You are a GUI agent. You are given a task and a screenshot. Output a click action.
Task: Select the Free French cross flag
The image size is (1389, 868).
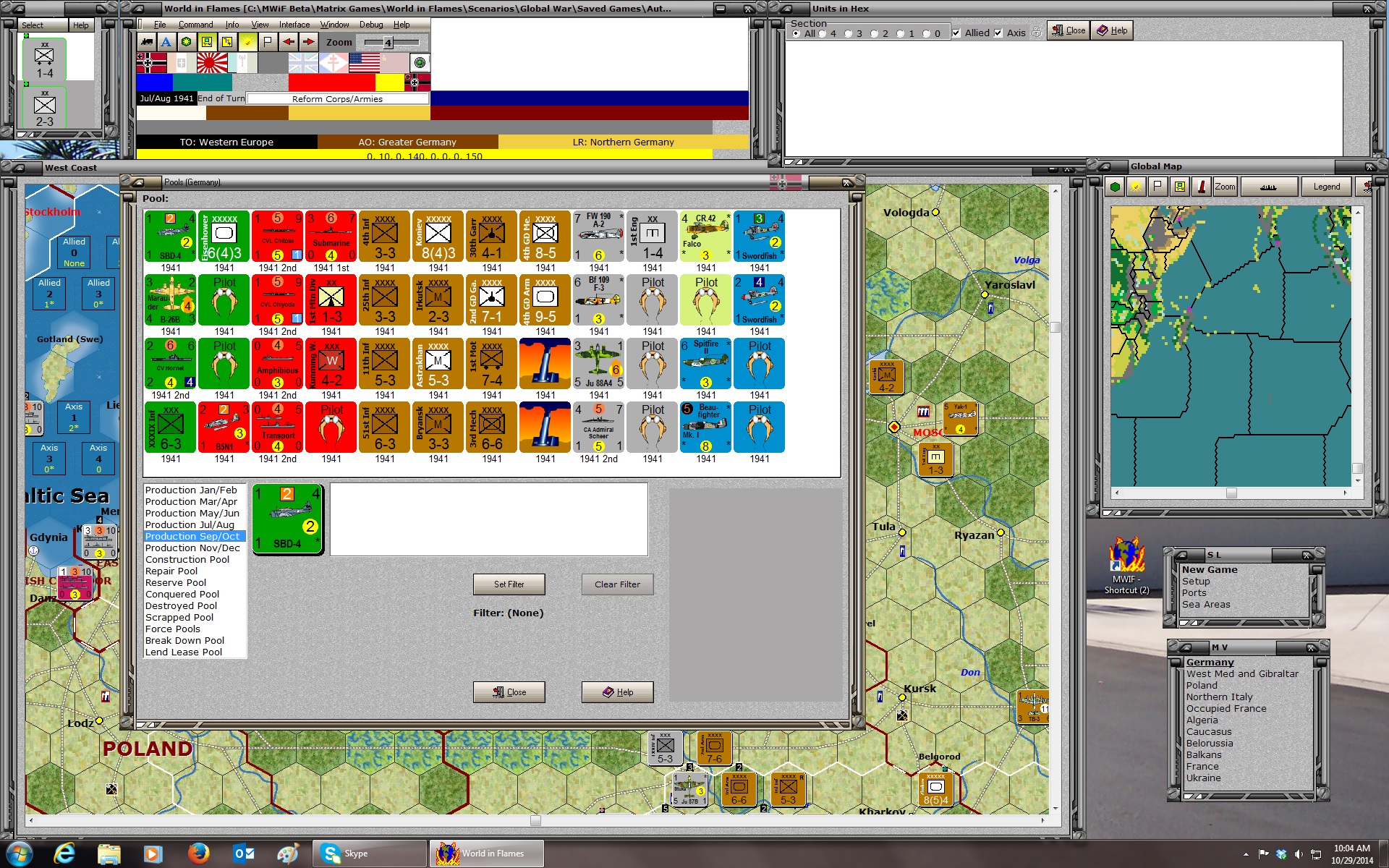point(334,63)
